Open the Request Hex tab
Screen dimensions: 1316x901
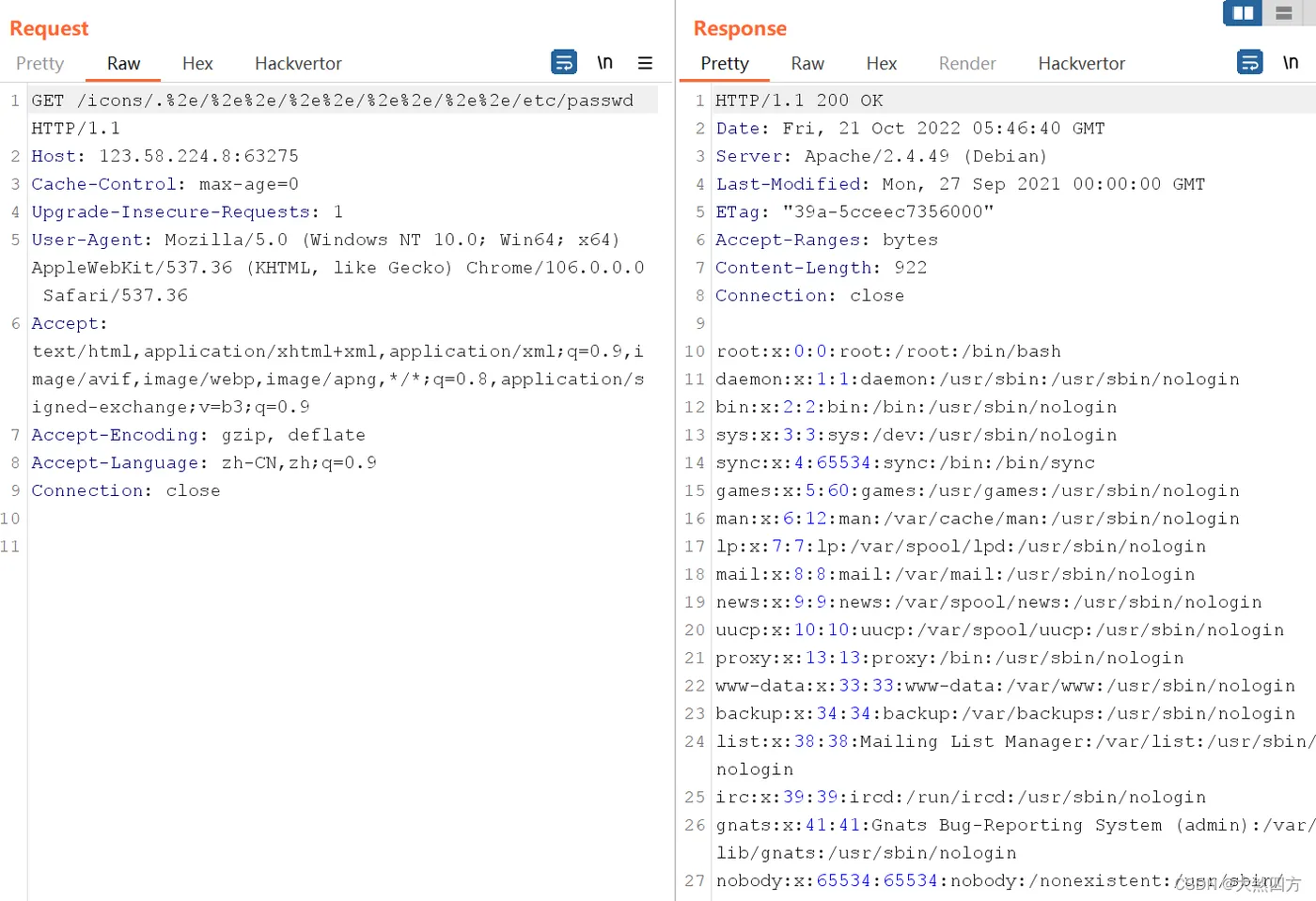pyautogui.click(x=197, y=64)
